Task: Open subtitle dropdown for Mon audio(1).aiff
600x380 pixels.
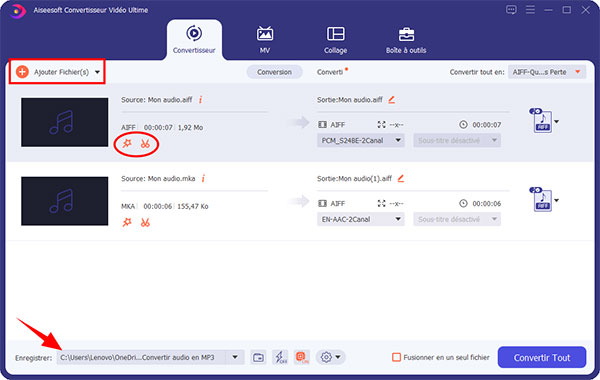Action: click(x=457, y=219)
